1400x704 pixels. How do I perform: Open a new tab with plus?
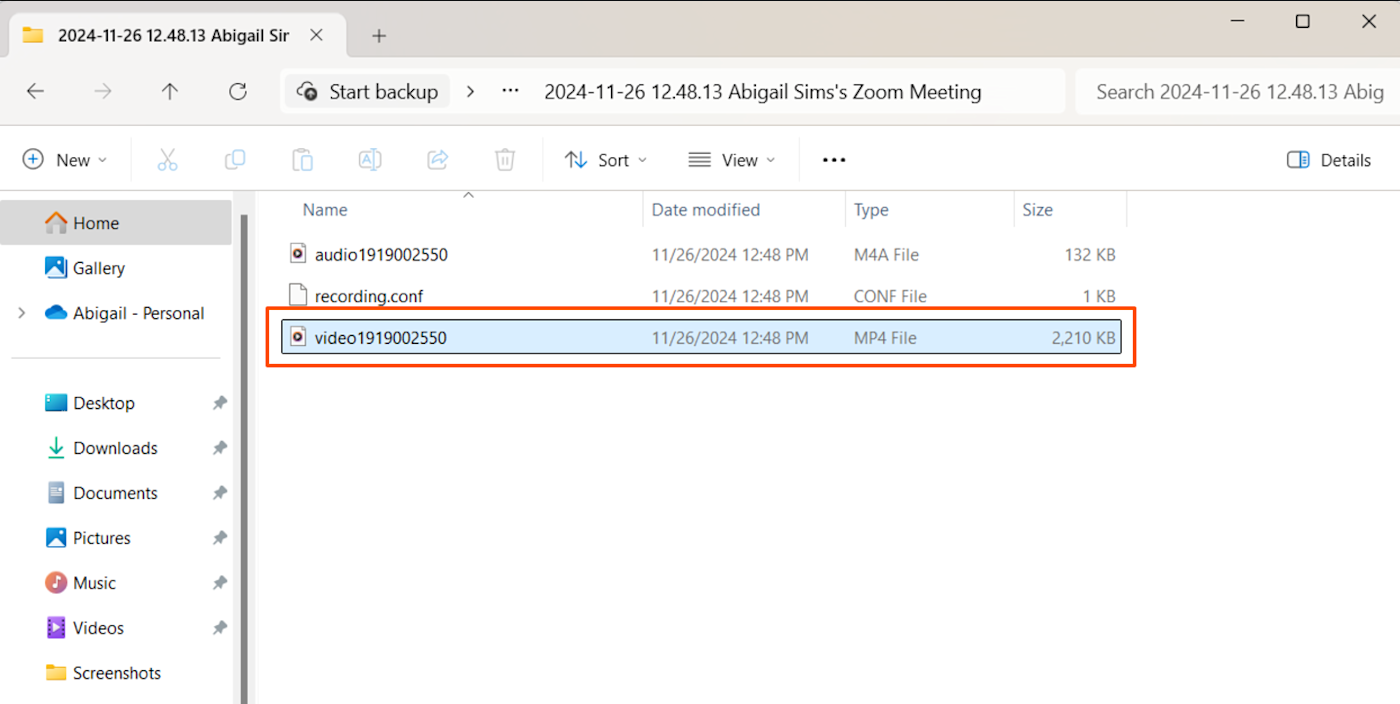(378, 36)
